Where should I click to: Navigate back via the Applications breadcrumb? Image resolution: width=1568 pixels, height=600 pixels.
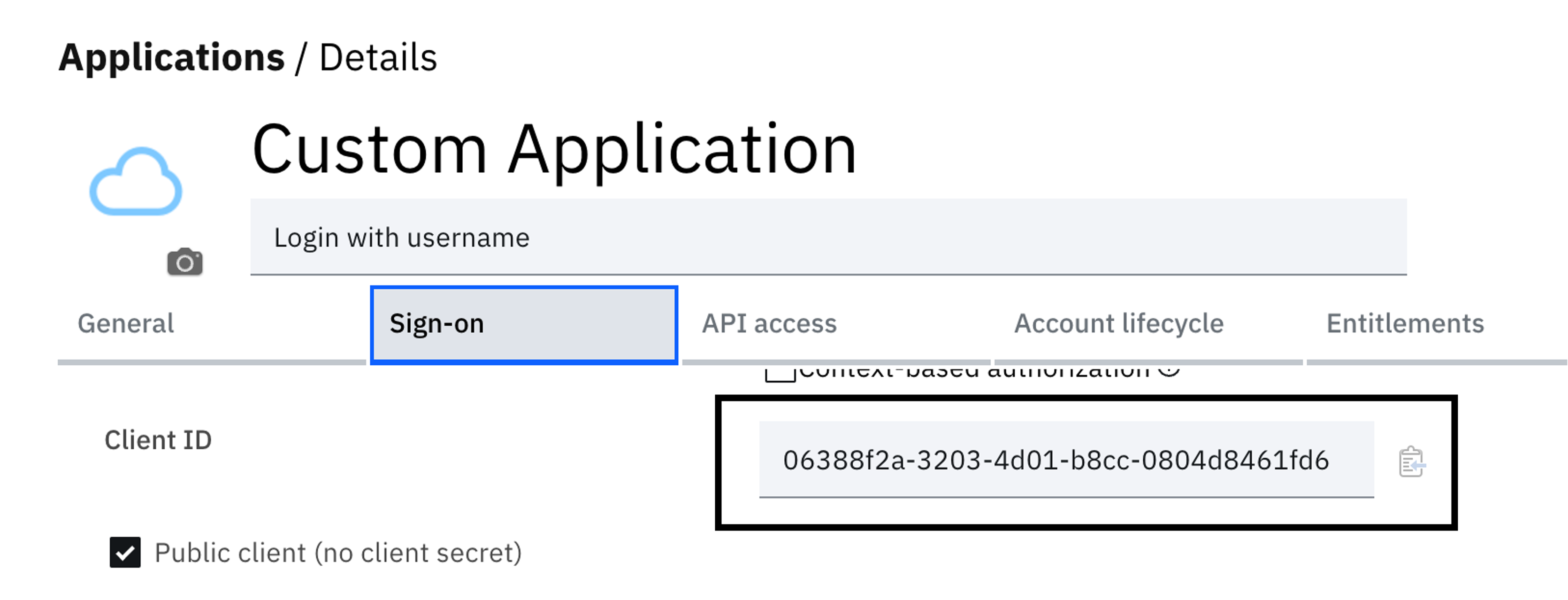pos(172,58)
